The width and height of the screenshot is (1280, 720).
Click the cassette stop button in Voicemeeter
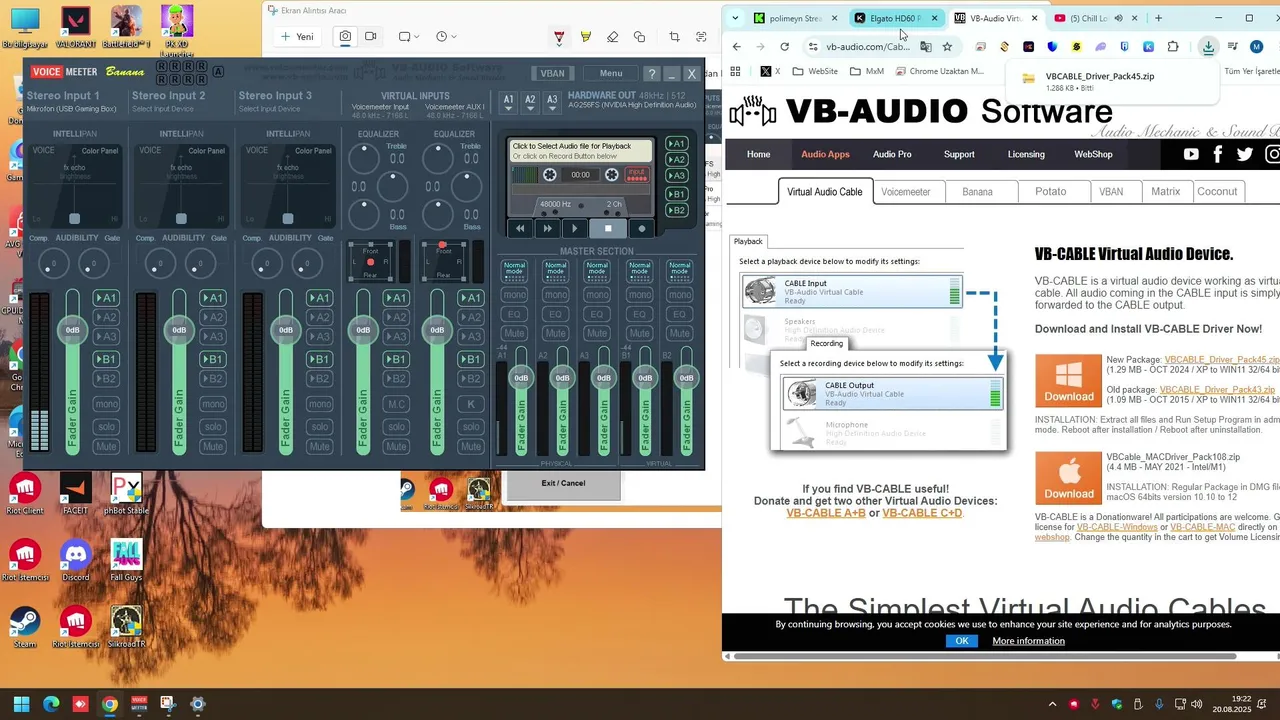607,228
